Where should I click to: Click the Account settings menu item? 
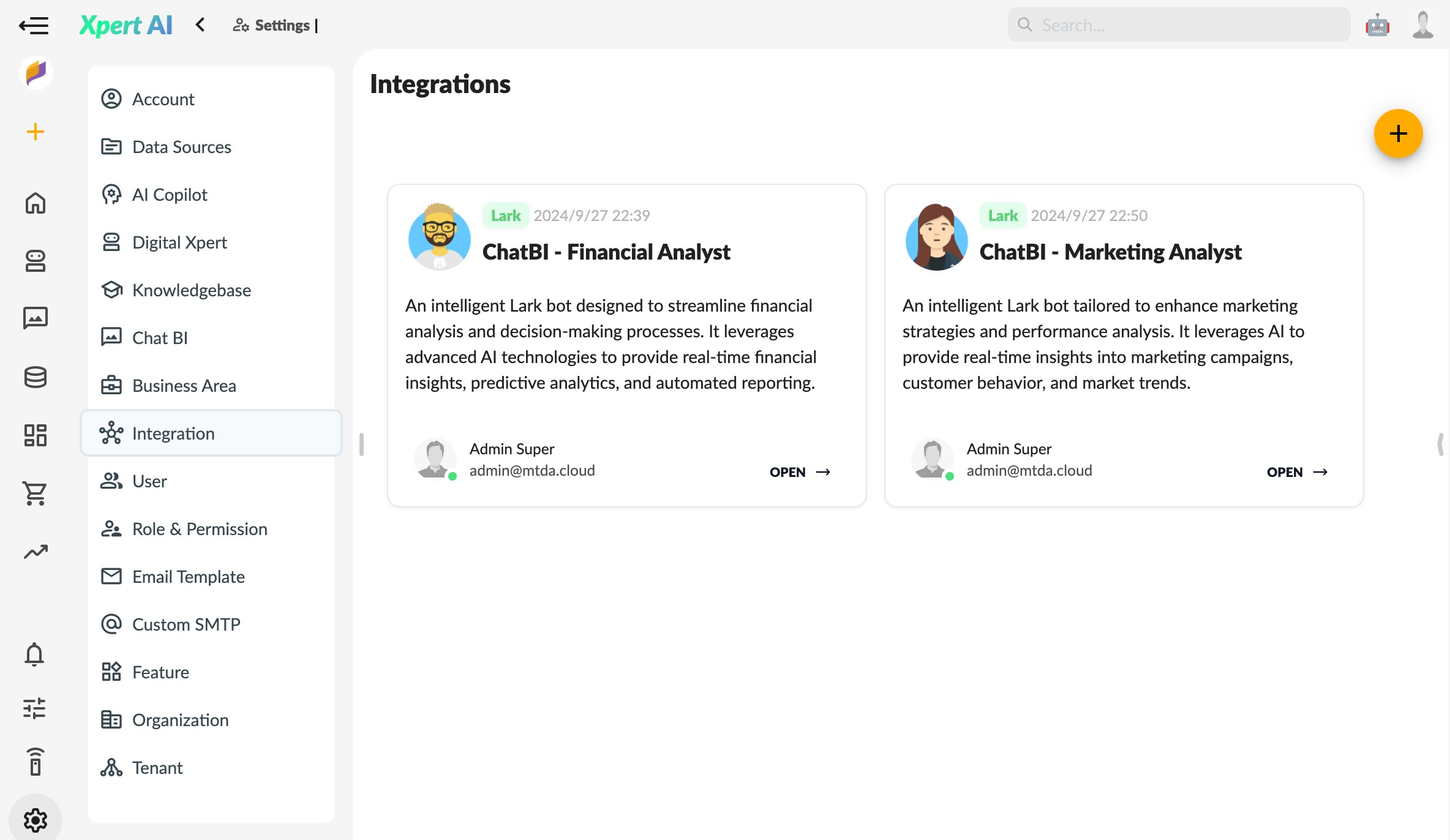click(163, 98)
